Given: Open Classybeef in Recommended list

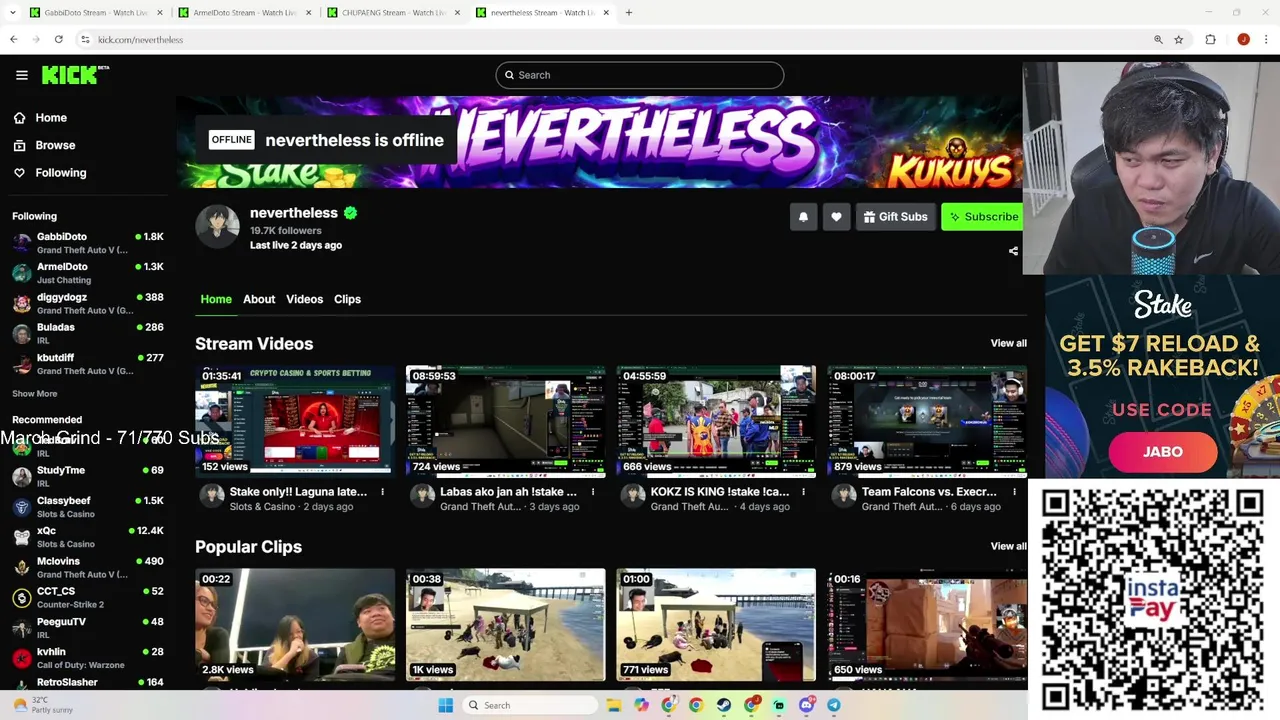Looking at the screenshot, I should coord(88,507).
